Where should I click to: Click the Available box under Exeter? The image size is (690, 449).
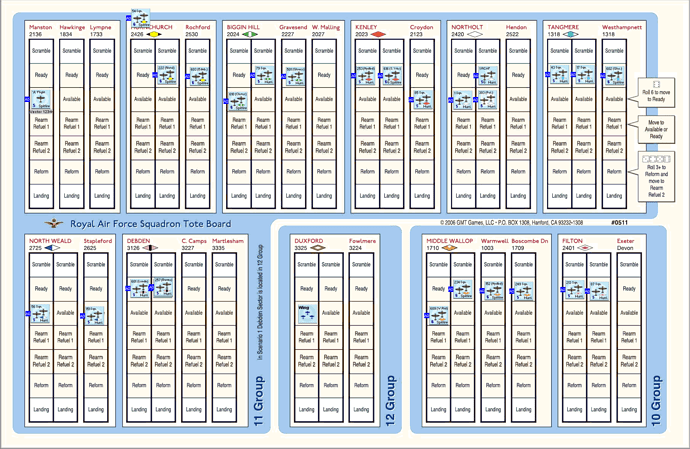[629, 313]
